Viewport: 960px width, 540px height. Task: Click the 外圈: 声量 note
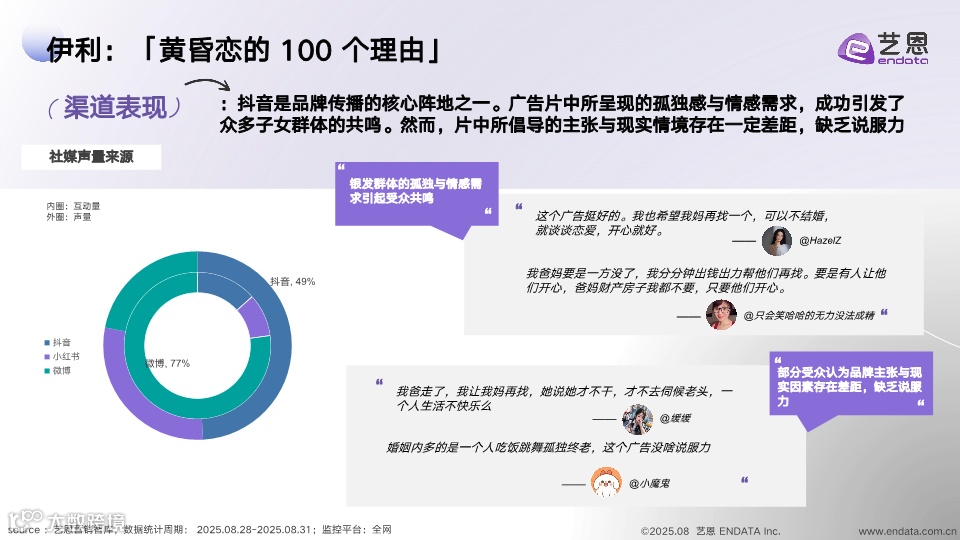point(69,217)
